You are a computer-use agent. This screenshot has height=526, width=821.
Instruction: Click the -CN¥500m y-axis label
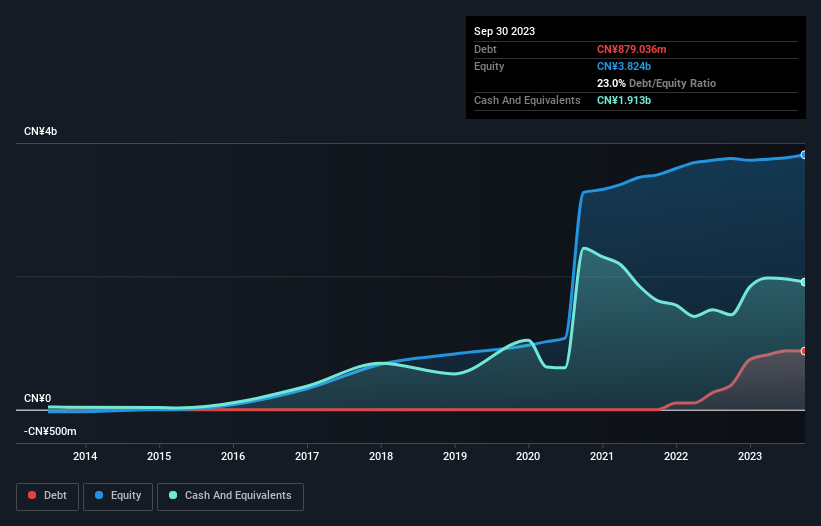50,431
